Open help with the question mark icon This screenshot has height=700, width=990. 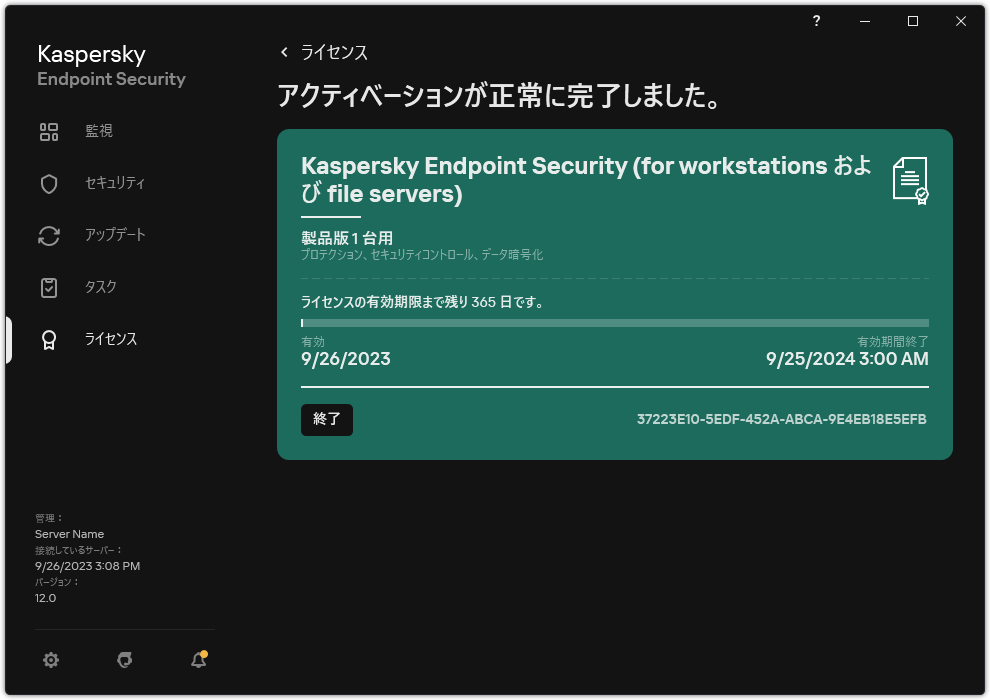point(816,20)
